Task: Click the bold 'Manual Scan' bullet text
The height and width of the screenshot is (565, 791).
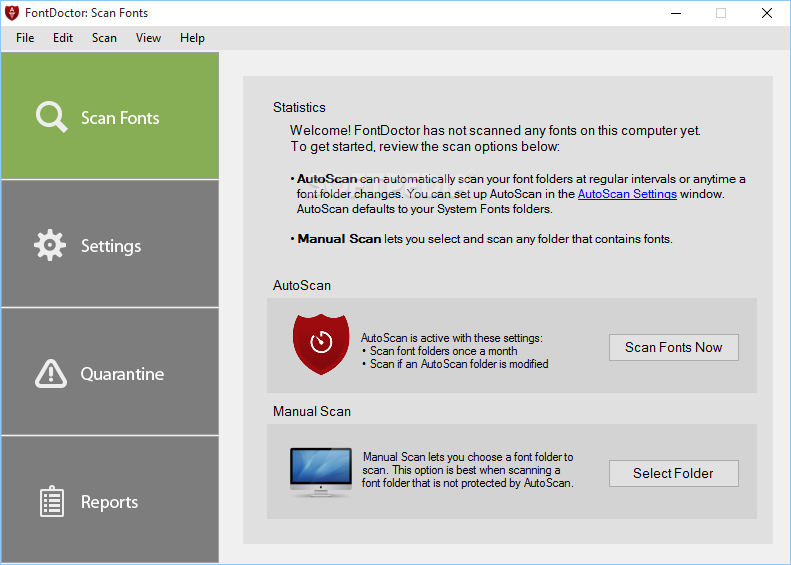Action: pos(339,239)
